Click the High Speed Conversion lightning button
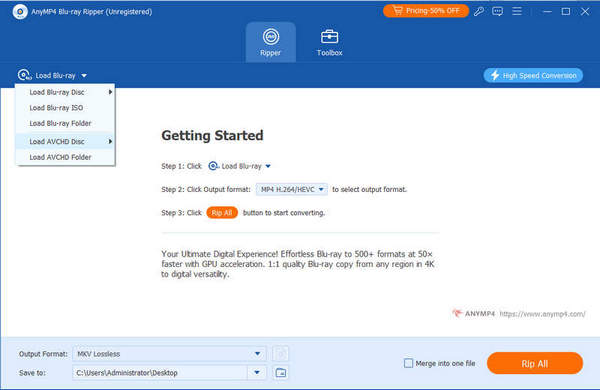The width and height of the screenshot is (600, 390). pos(533,75)
